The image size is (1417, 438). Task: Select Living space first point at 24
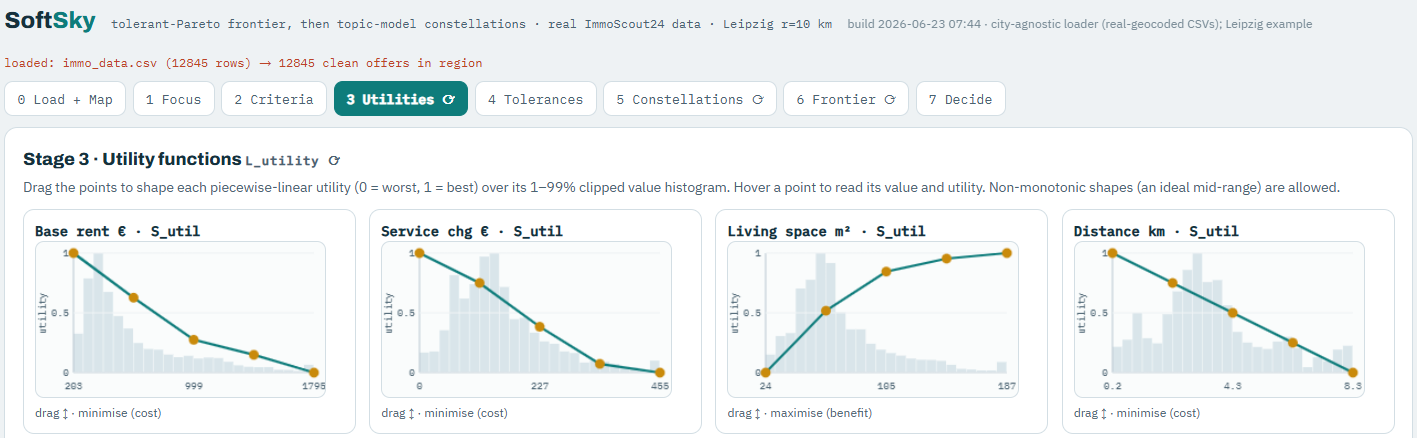point(766,373)
